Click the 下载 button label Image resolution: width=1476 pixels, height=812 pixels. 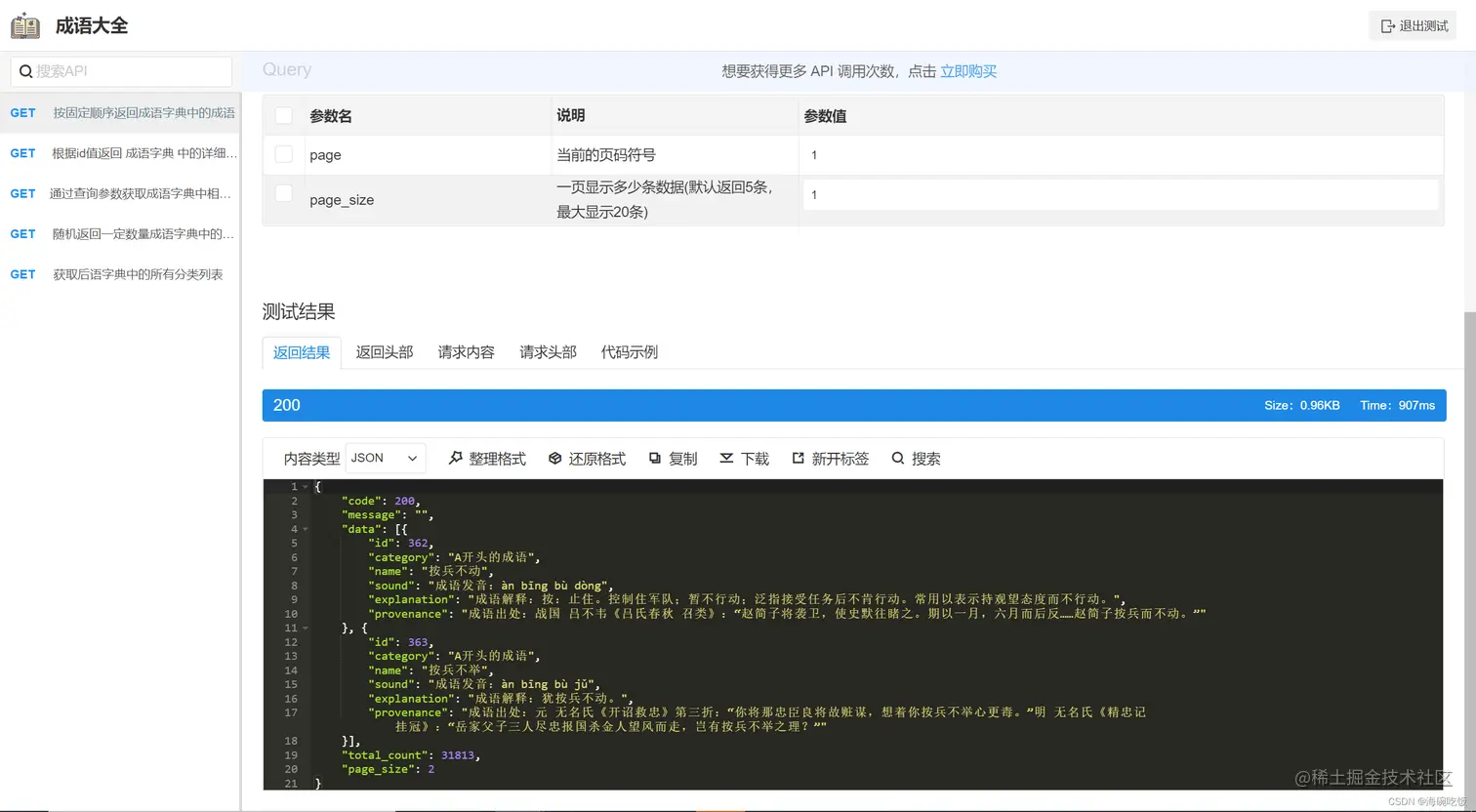[755, 459]
